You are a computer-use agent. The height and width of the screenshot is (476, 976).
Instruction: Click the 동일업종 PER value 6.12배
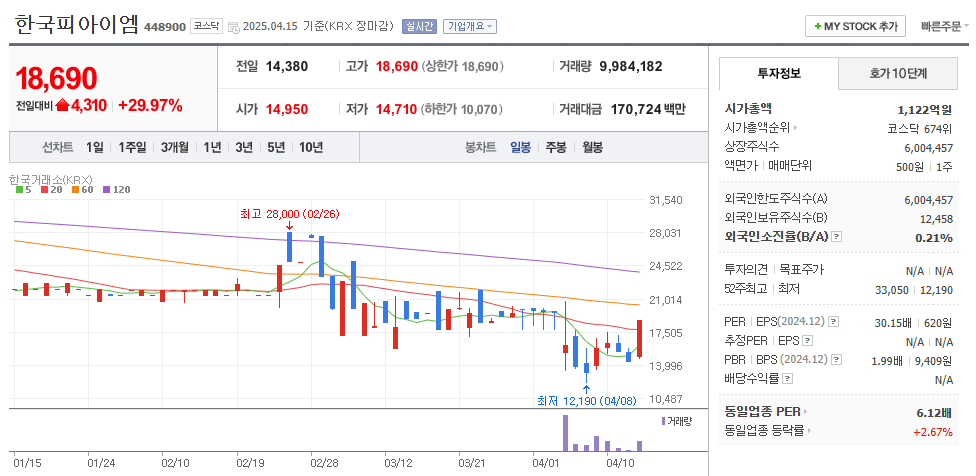(935, 412)
